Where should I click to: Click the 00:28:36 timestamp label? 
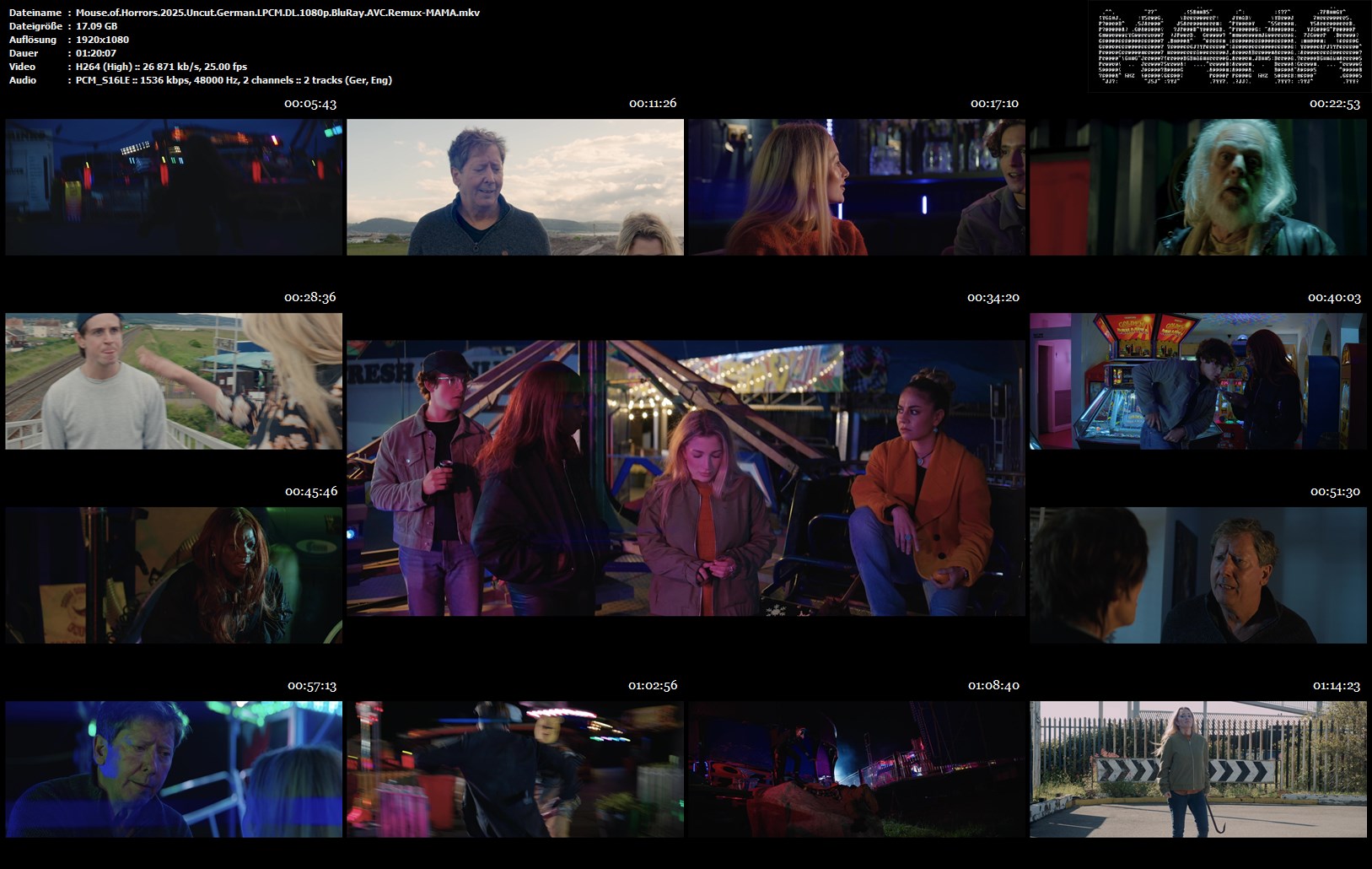[309, 298]
